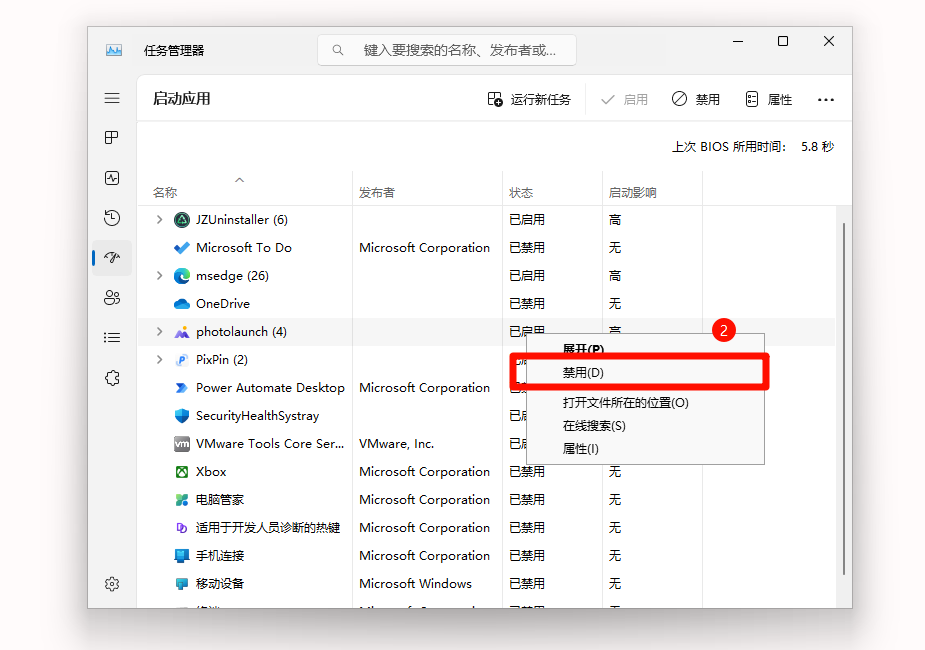Click the 上次 BIOS 所用时间 label
The width and height of the screenshot is (925, 650).
729,146
